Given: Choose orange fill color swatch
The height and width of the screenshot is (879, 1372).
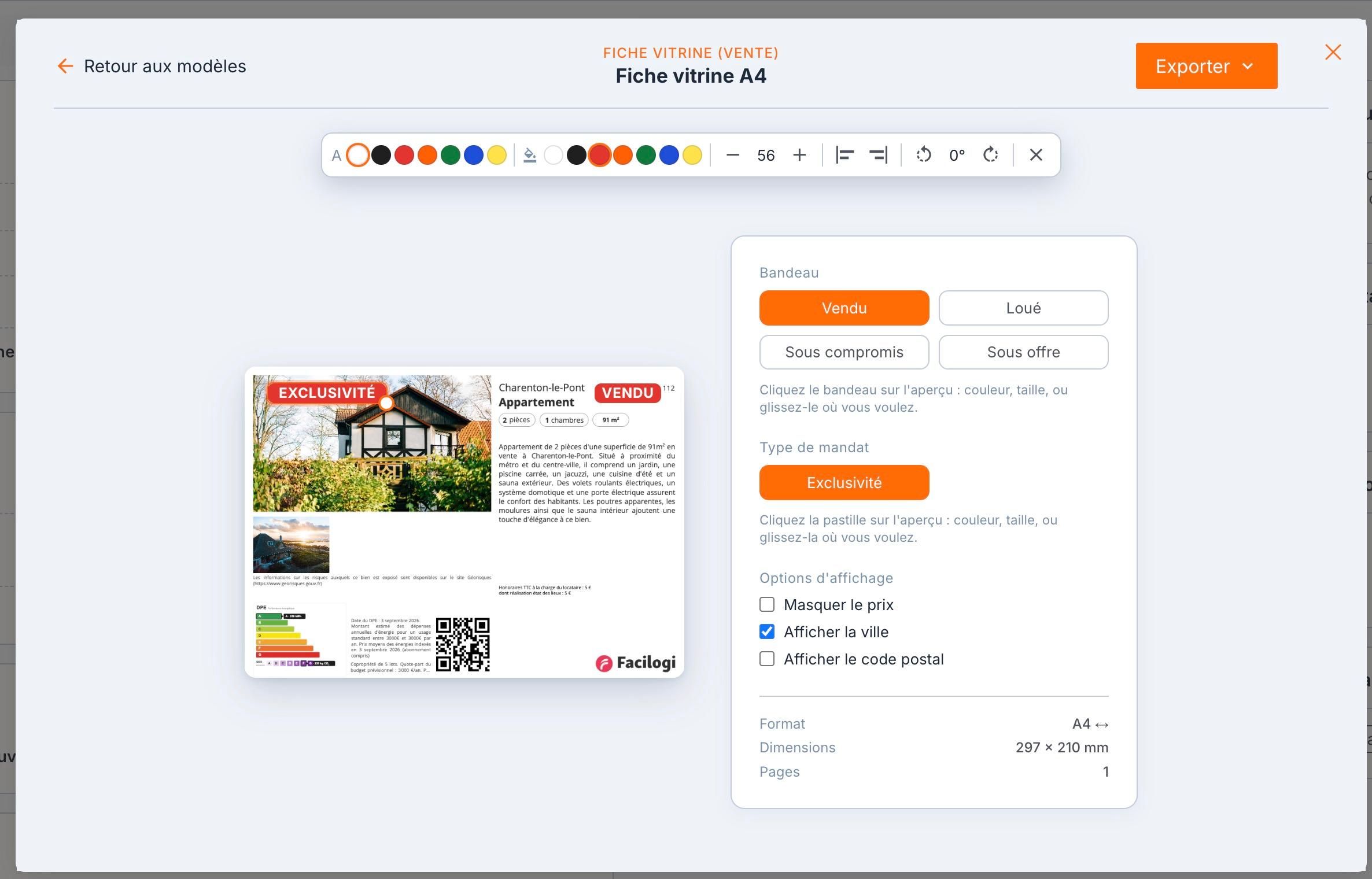Looking at the screenshot, I should (623, 155).
